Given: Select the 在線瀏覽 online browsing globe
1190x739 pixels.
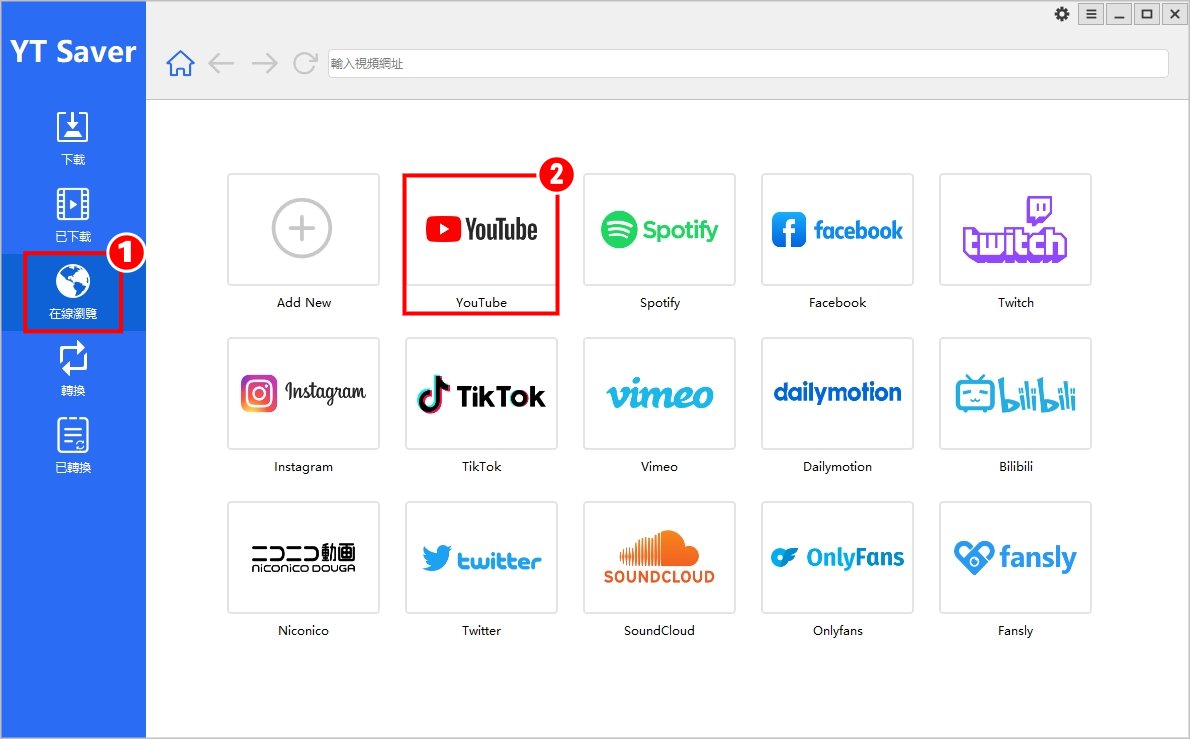Looking at the screenshot, I should coord(73,292).
